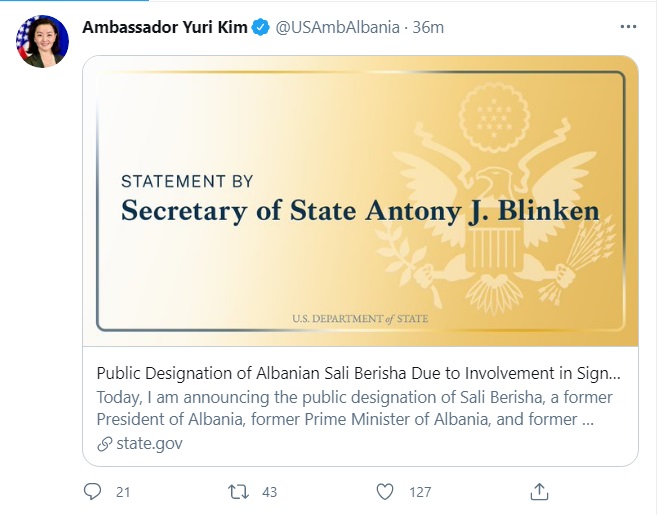Click the 36m tweet timestamp
This screenshot has height=515, width=667.
click(x=428, y=27)
